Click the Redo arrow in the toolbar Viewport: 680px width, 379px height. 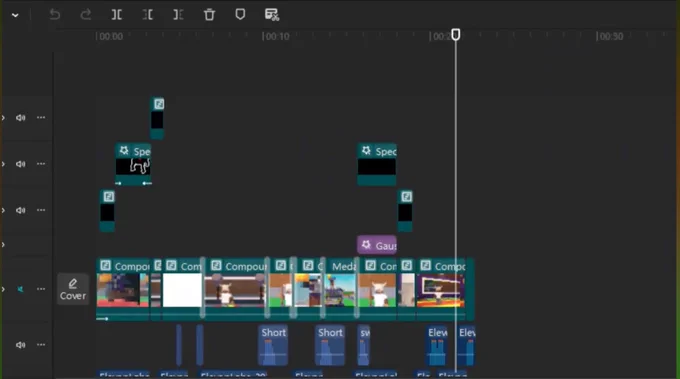(85, 15)
